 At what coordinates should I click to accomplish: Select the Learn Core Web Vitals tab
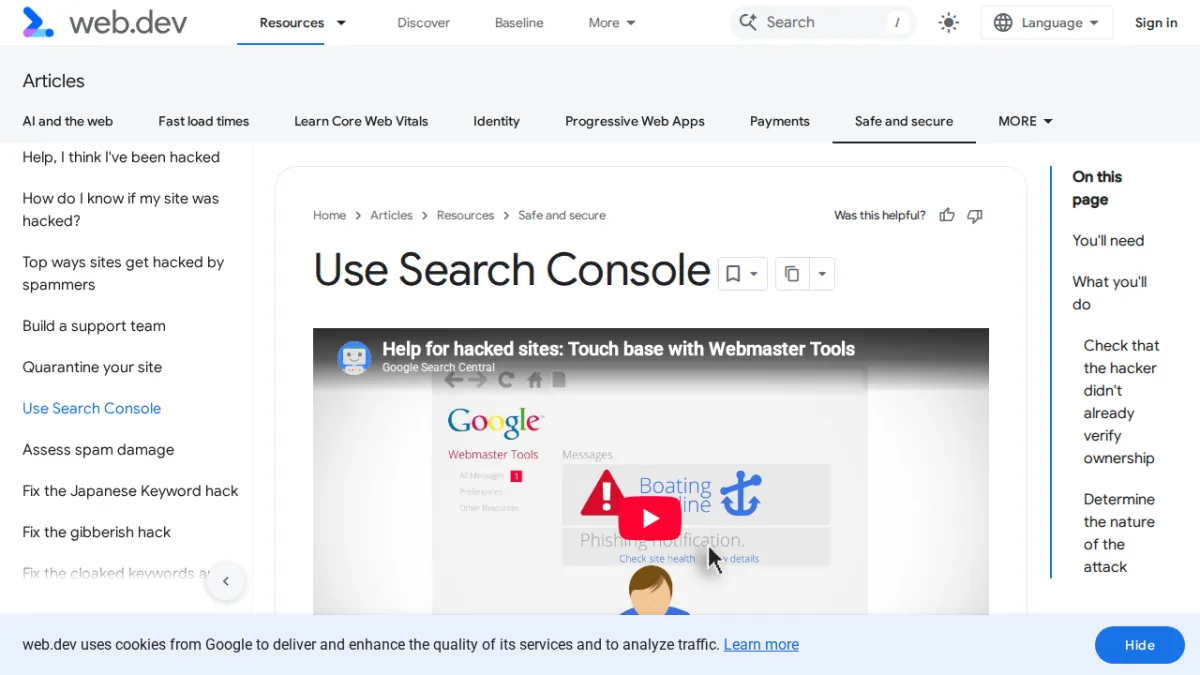(x=361, y=121)
